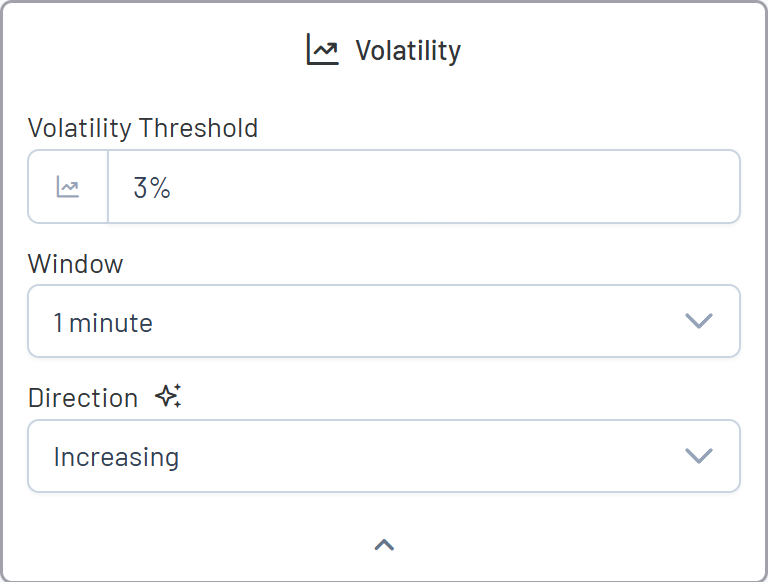This screenshot has width=768, height=582.
Task: Focus the Volatility Threshold input field
Action: pyautogui.click(x=423, y=187)
